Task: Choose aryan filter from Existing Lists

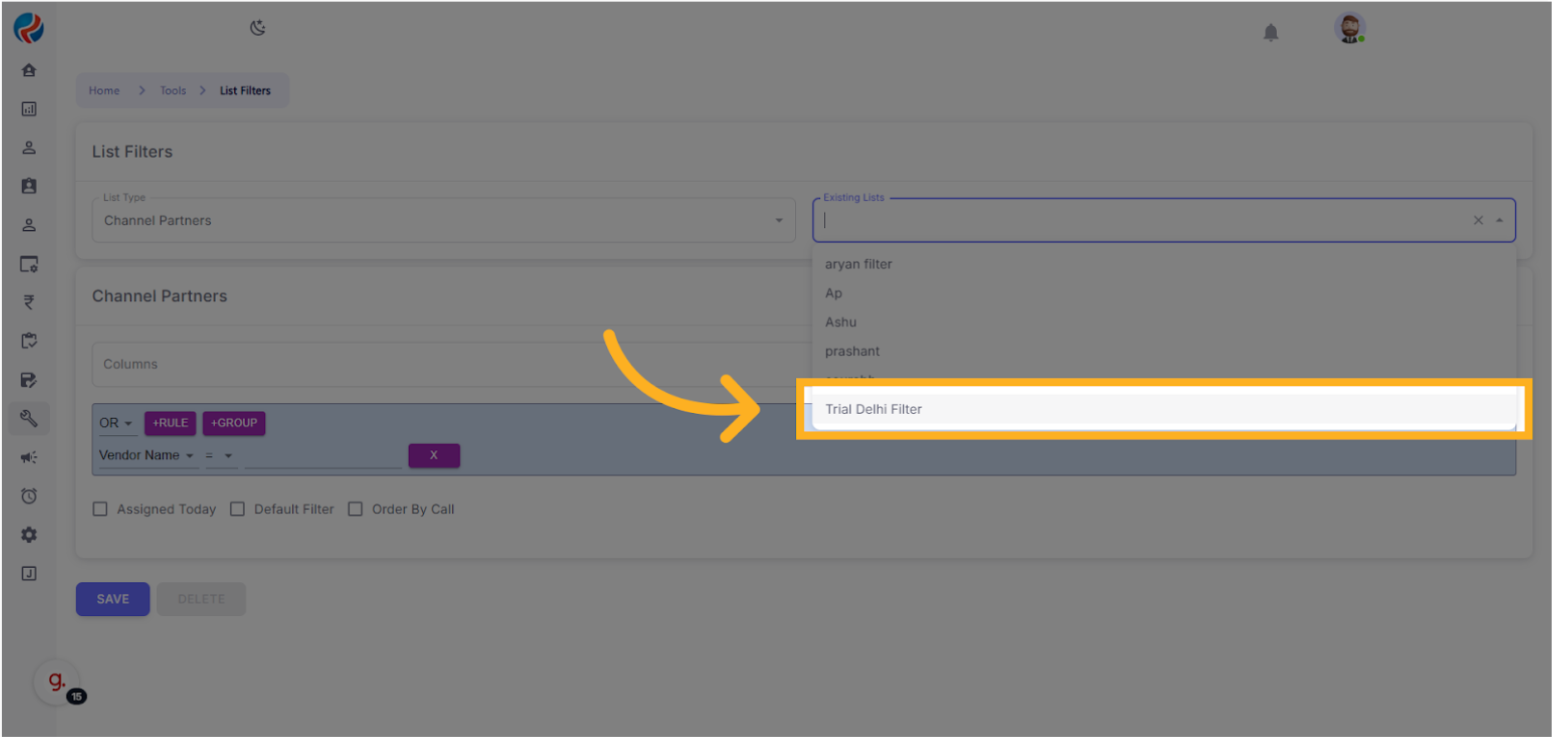Action: pyautogui.click(x=858, y=264)
